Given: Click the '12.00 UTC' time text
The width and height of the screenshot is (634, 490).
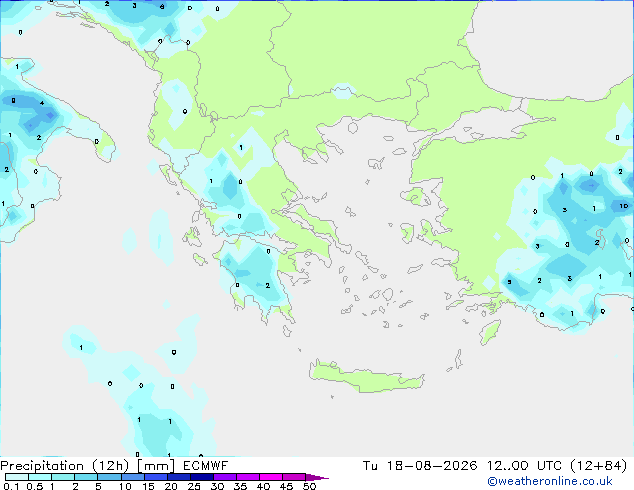Looking at the screenshot, I should click(x=524, y=466).
